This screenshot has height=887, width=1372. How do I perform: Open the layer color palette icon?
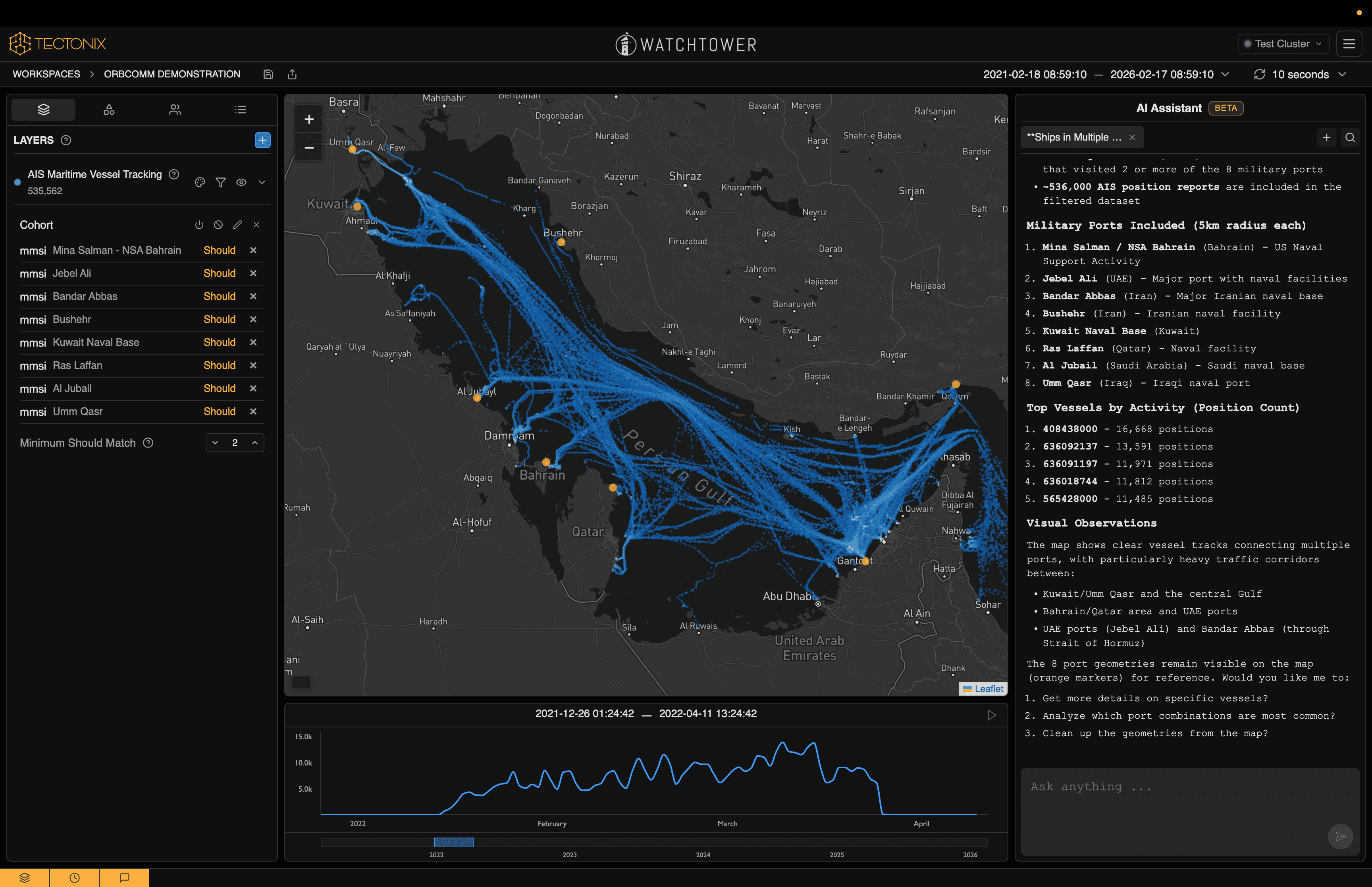(200, 182)
